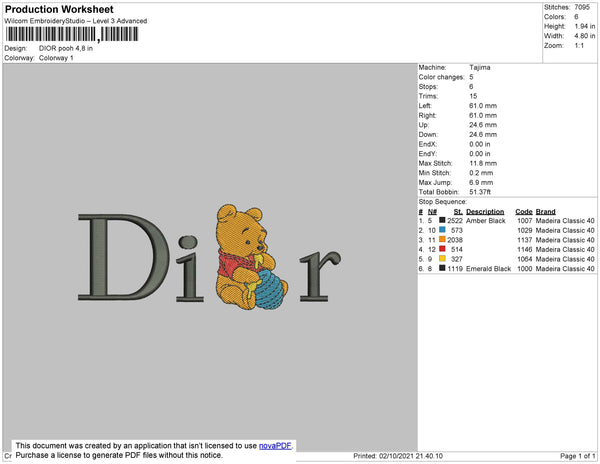Select stitch count '1119' in stop 6
600x464 pixels.
tap(455, 269)
